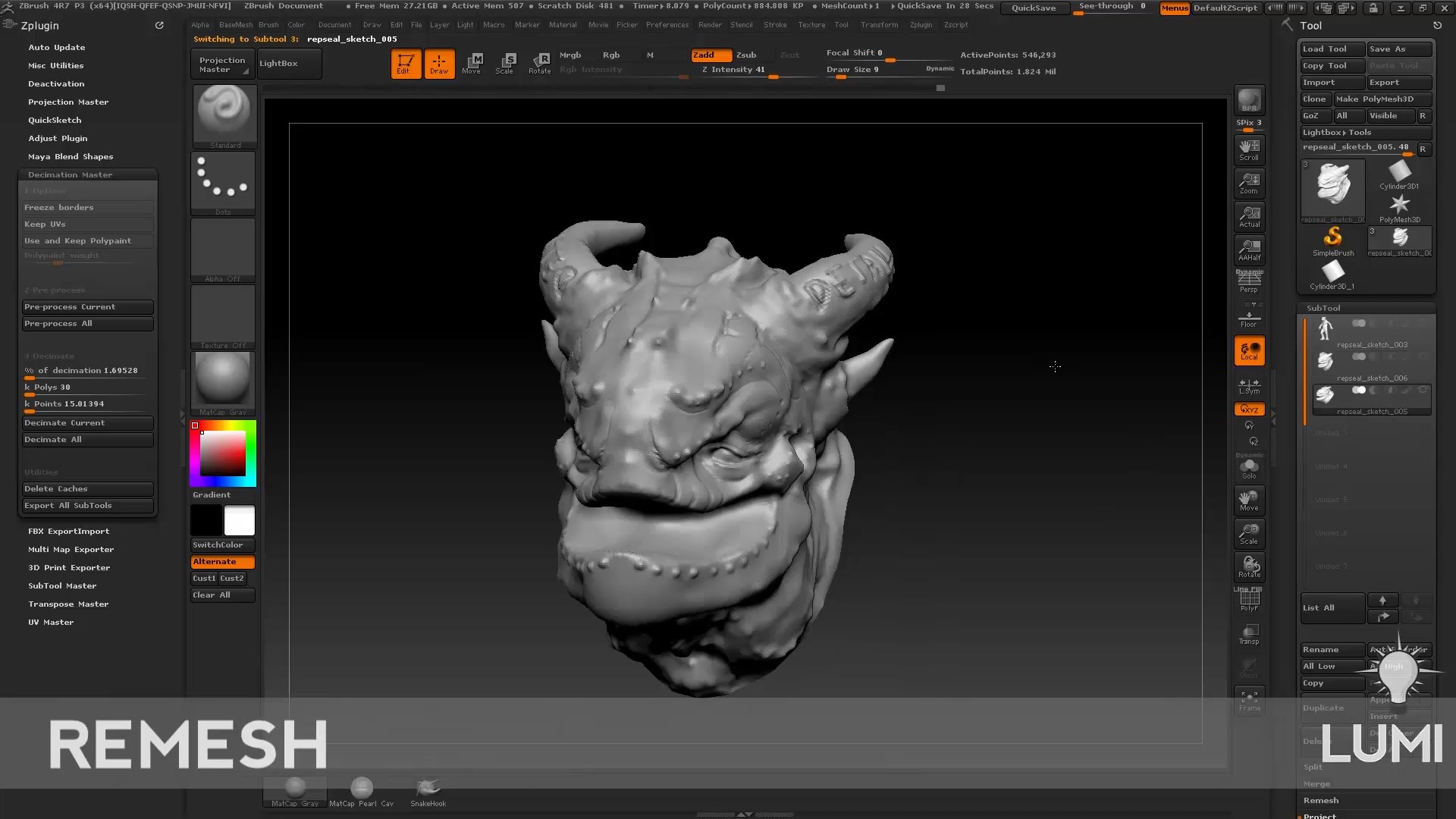Select the Scale transform tool icon
The height and width of the screenshot is (819, 1456).
(x=505, y=63)
